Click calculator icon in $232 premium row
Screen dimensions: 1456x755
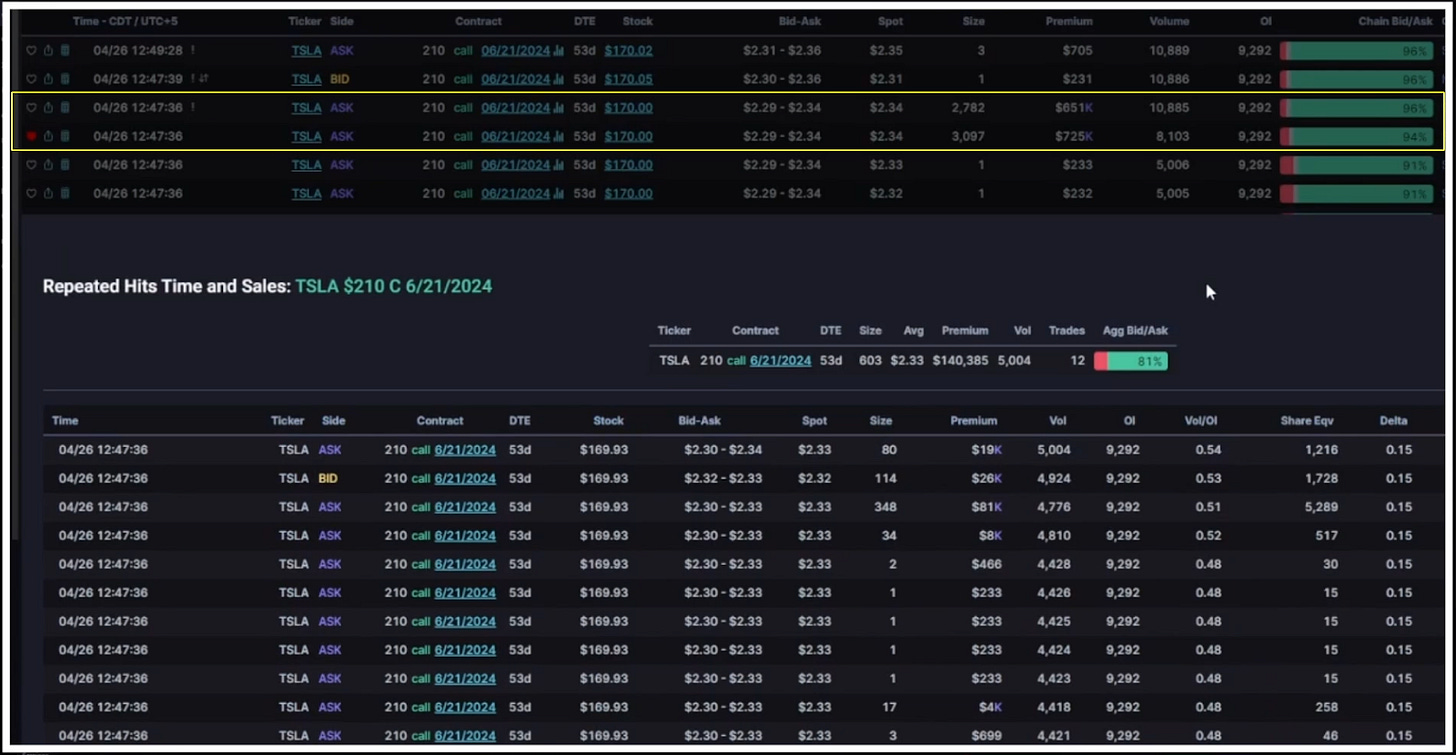coord(65,194)
